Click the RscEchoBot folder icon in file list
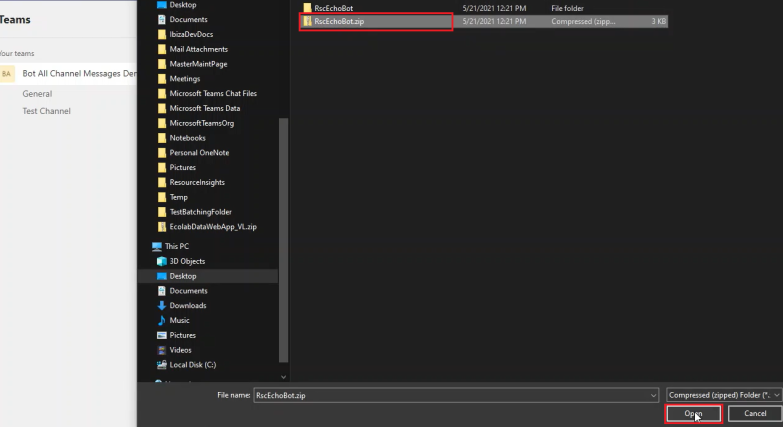The height and width of the screenshot is (427, 783). point(307,8)
